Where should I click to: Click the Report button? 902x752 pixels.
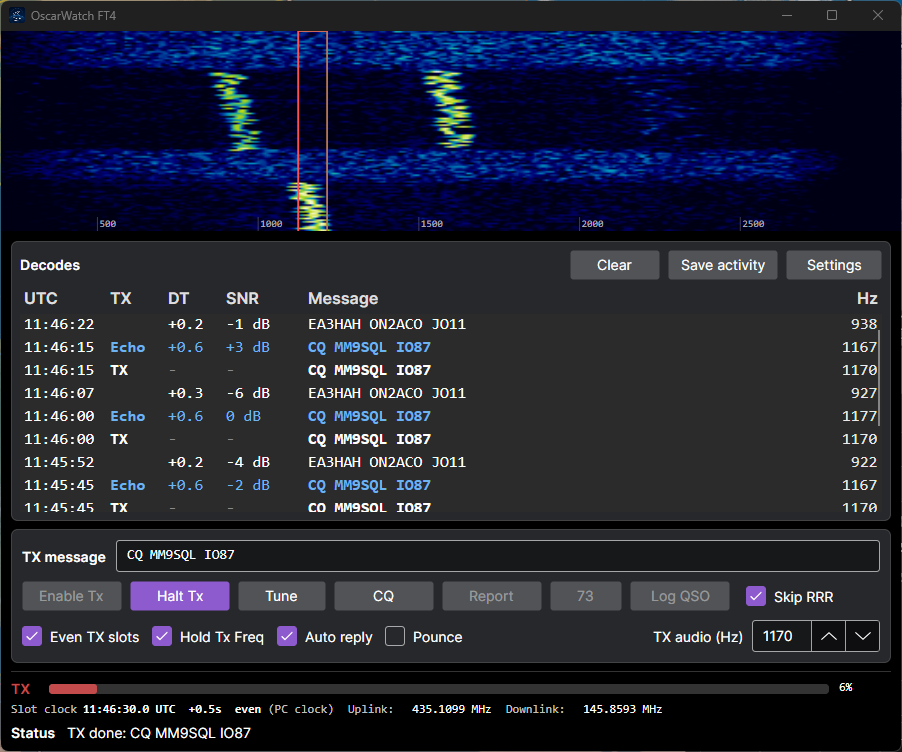pos(492,596)
